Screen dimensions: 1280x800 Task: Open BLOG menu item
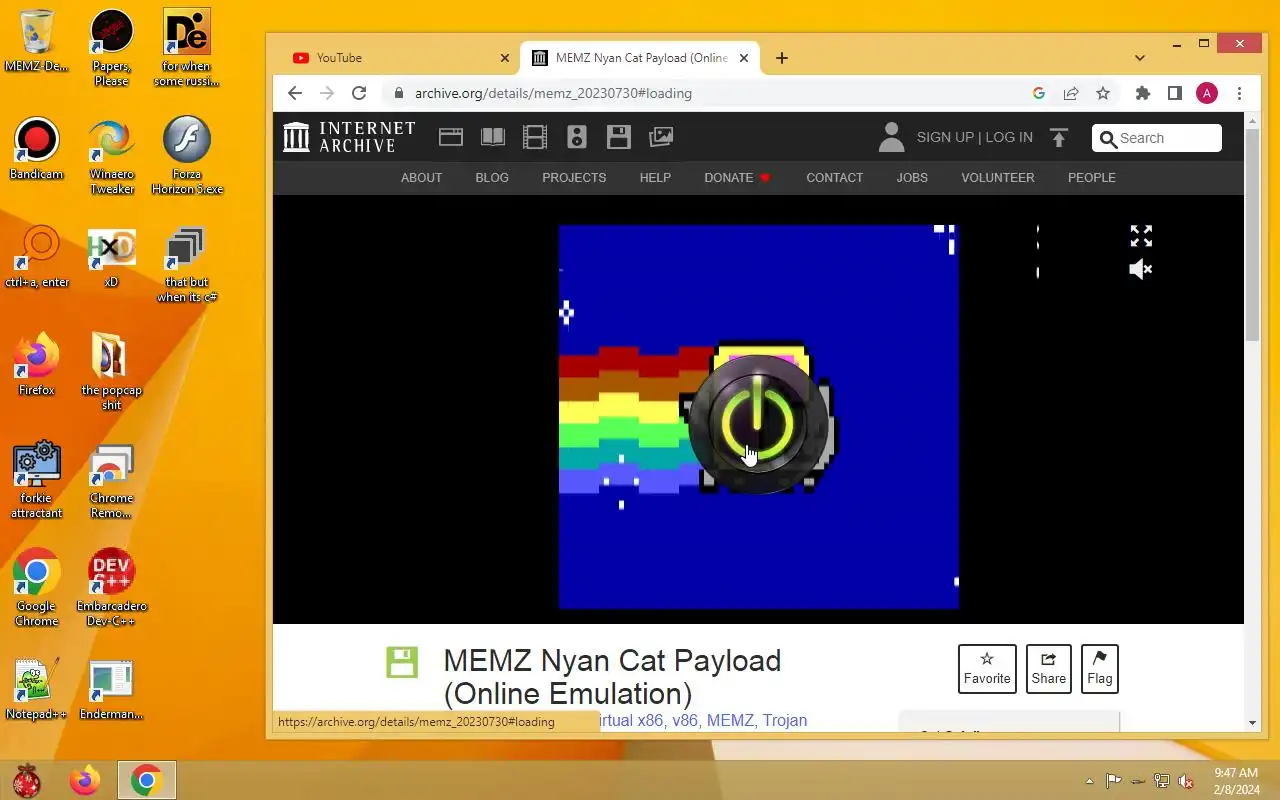492,177
